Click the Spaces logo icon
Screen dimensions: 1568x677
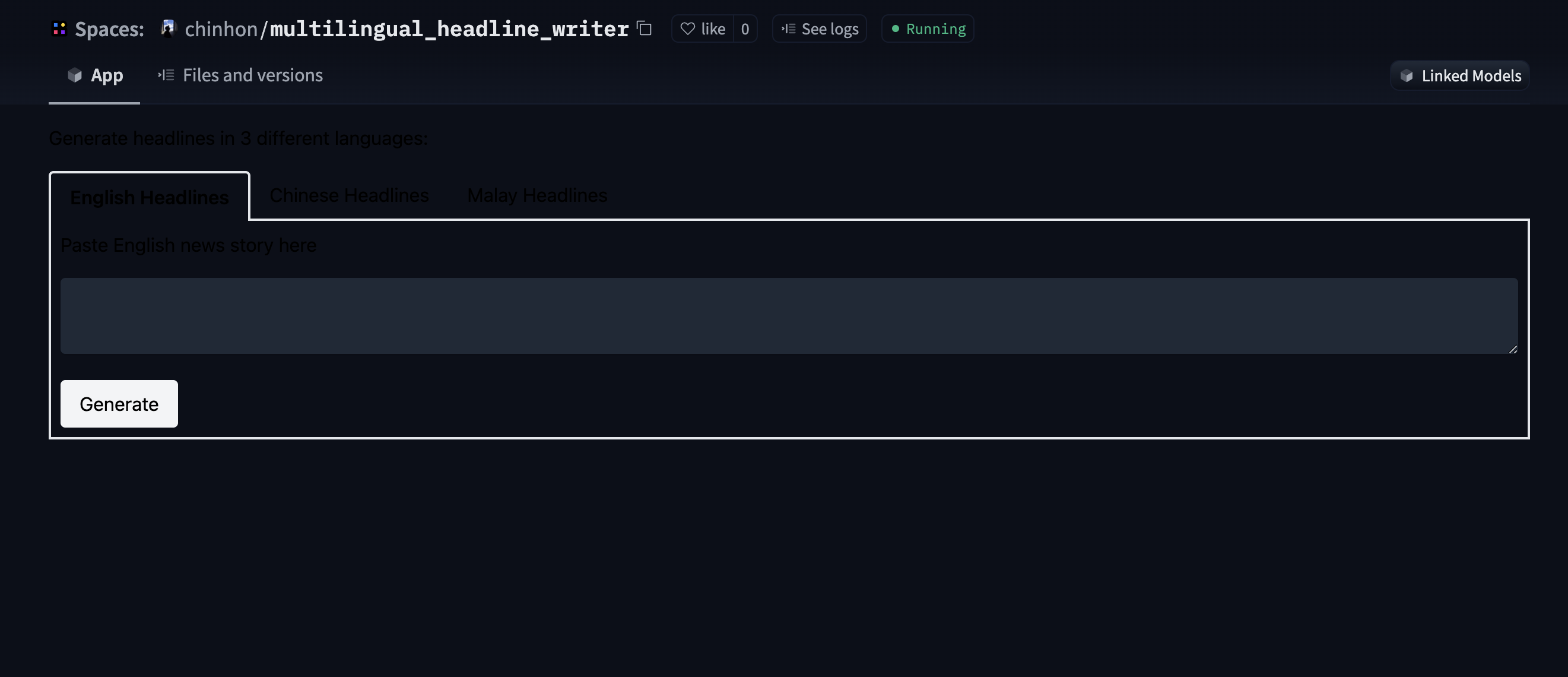click(58, 28)
